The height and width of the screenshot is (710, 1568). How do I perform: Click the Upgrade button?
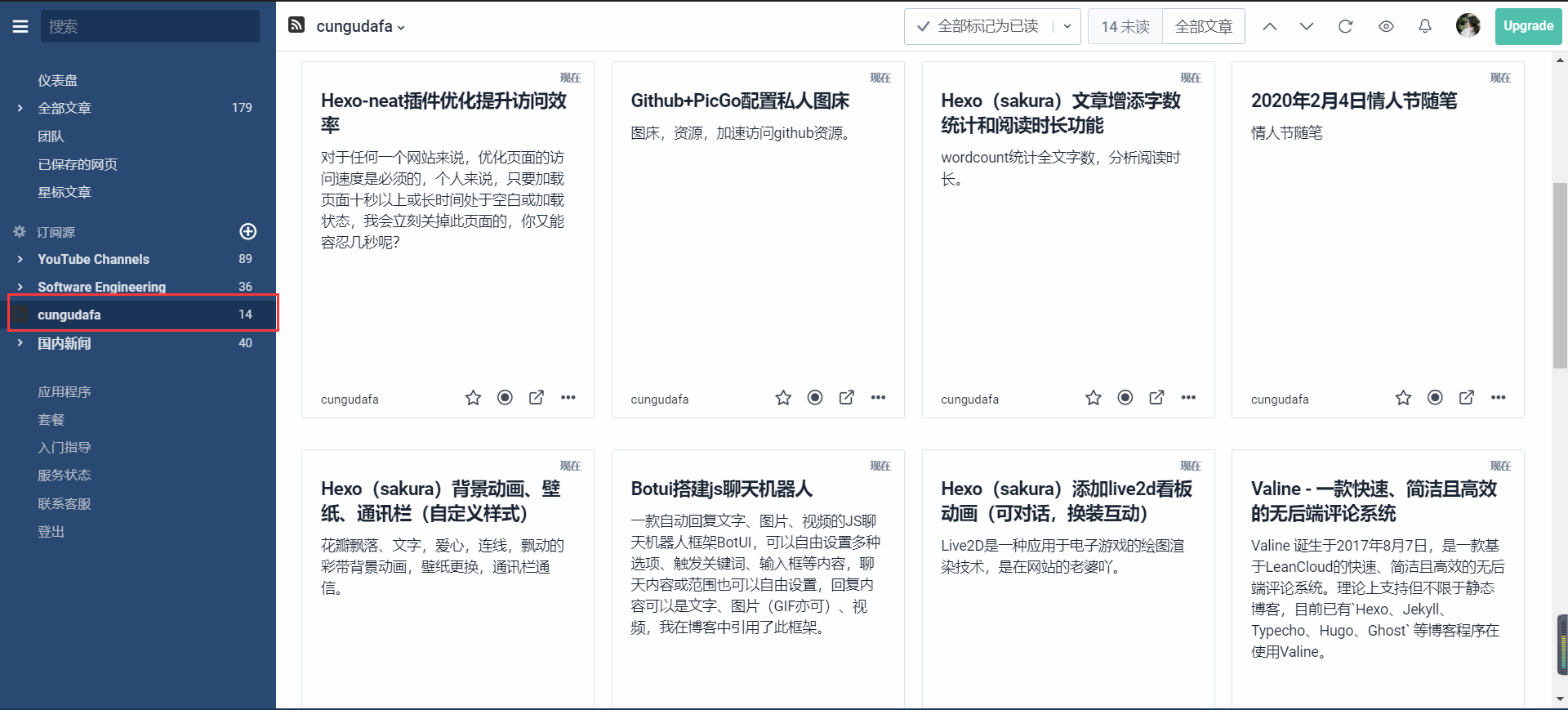(x=1528, y=26)
